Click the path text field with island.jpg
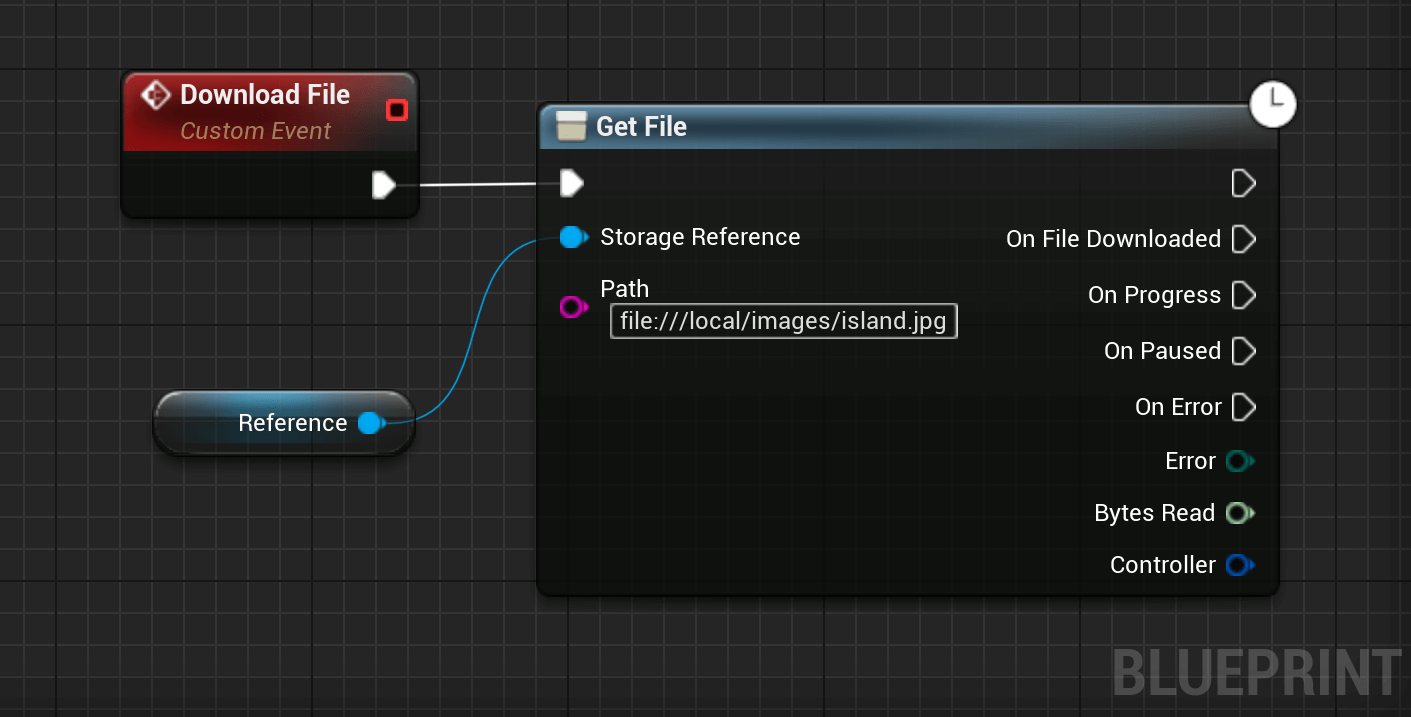Viewport: 1411px width, 717px height. [784, 321]
